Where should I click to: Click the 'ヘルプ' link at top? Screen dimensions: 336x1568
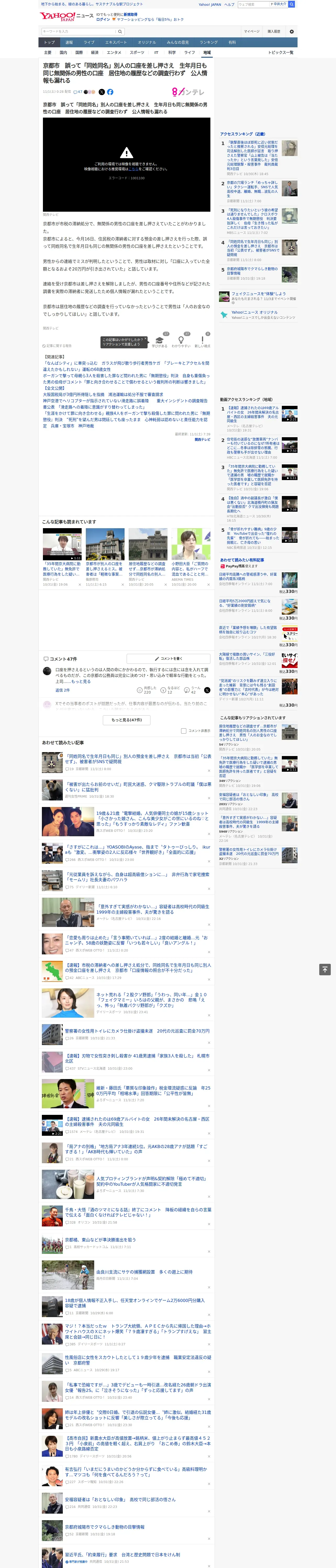click(x=229, y=4)
